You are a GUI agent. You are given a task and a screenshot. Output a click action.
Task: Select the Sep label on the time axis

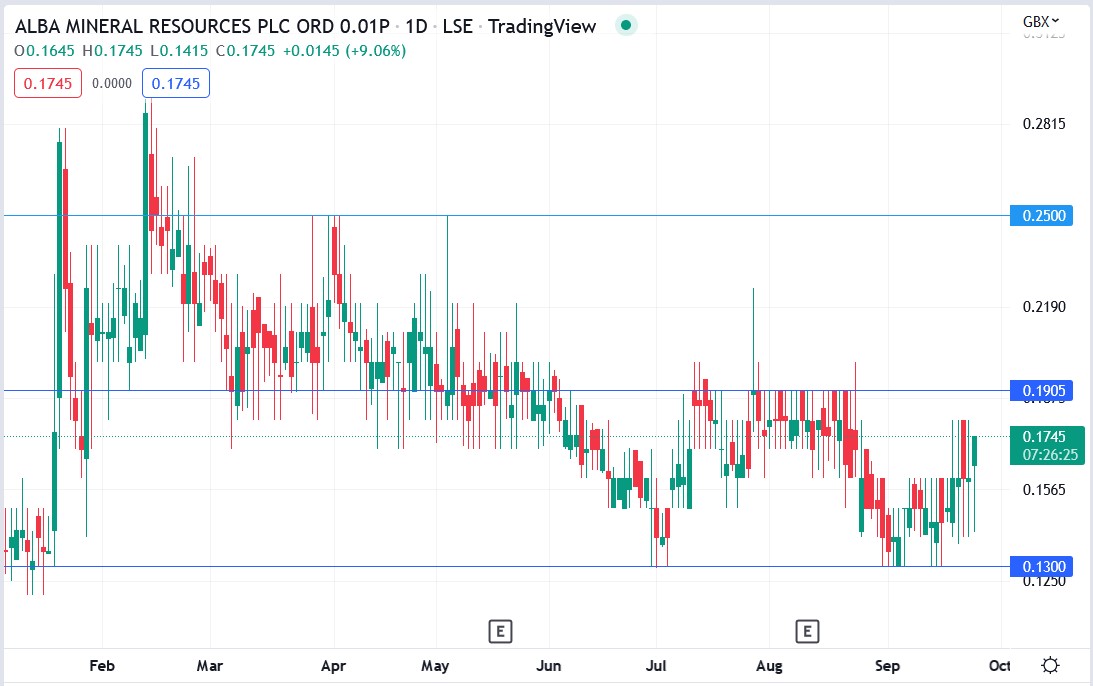888,665
